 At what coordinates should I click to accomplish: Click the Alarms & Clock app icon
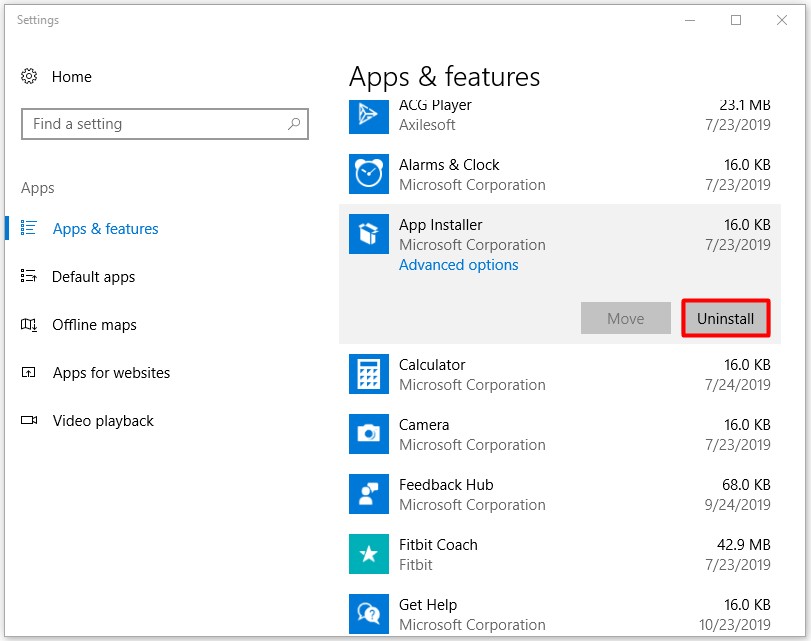[369, 174]
